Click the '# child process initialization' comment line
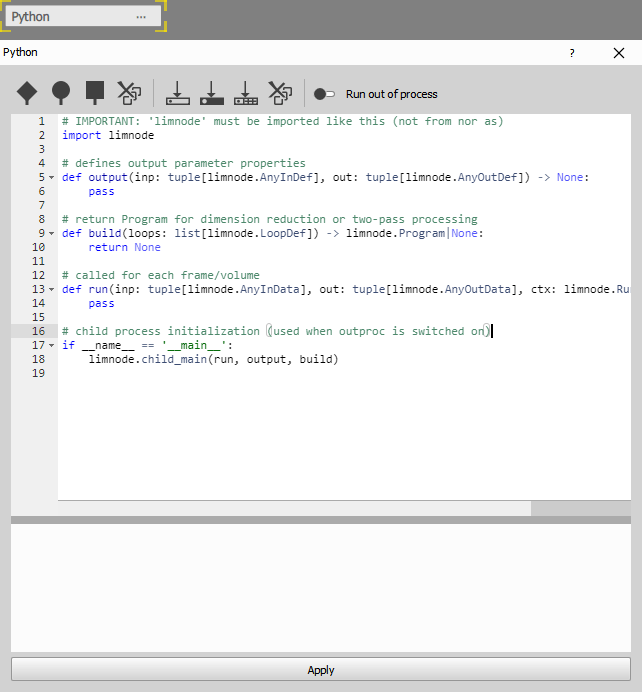Screen dimensions: 642x692 (x=276, y=331)
